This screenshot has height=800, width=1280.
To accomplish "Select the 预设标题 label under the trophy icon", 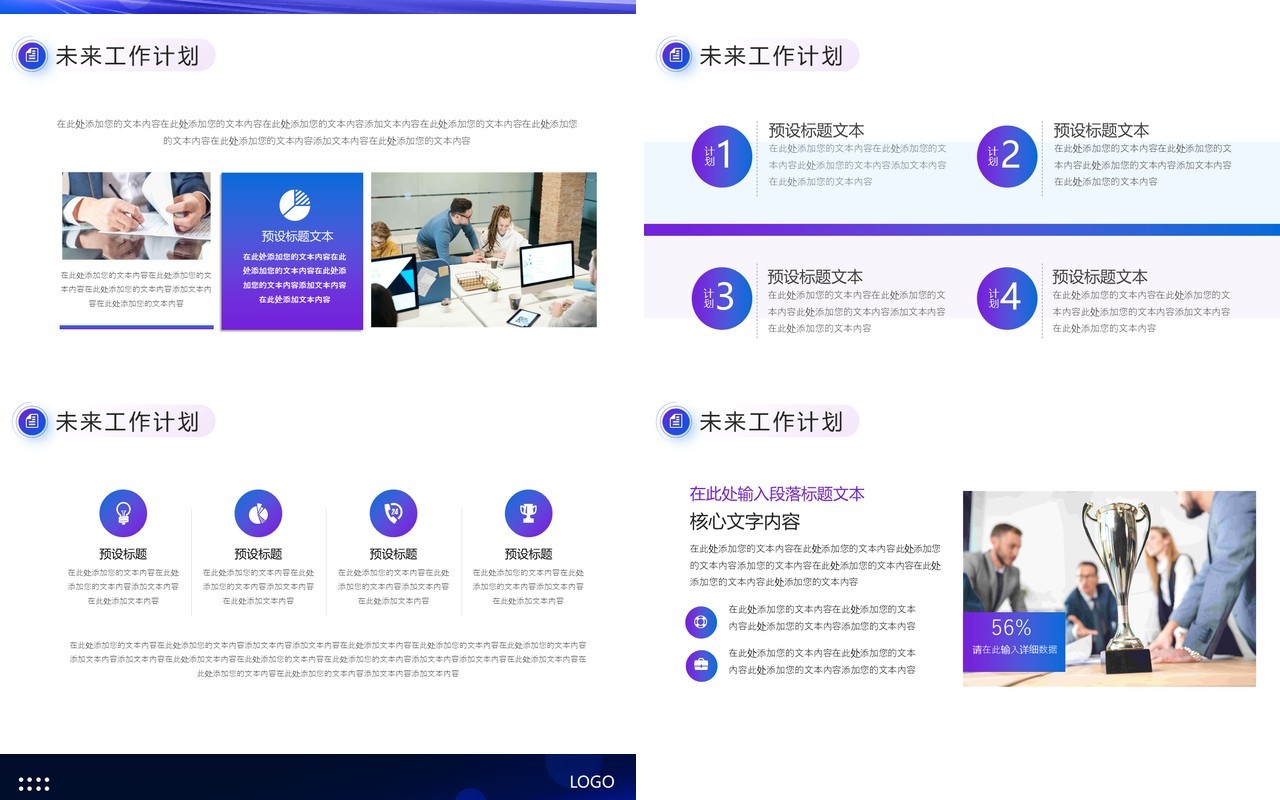I will 528,554.
